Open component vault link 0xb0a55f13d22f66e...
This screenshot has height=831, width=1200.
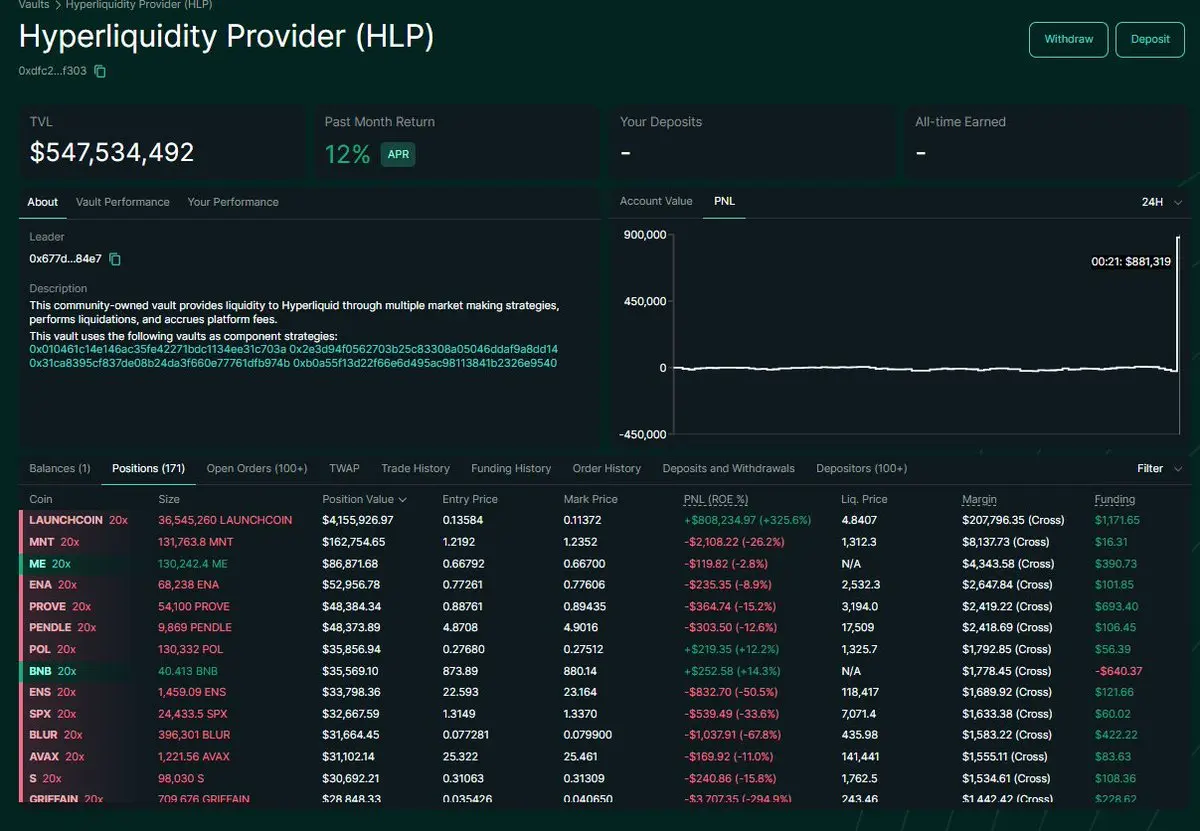(x=425, y=363)
